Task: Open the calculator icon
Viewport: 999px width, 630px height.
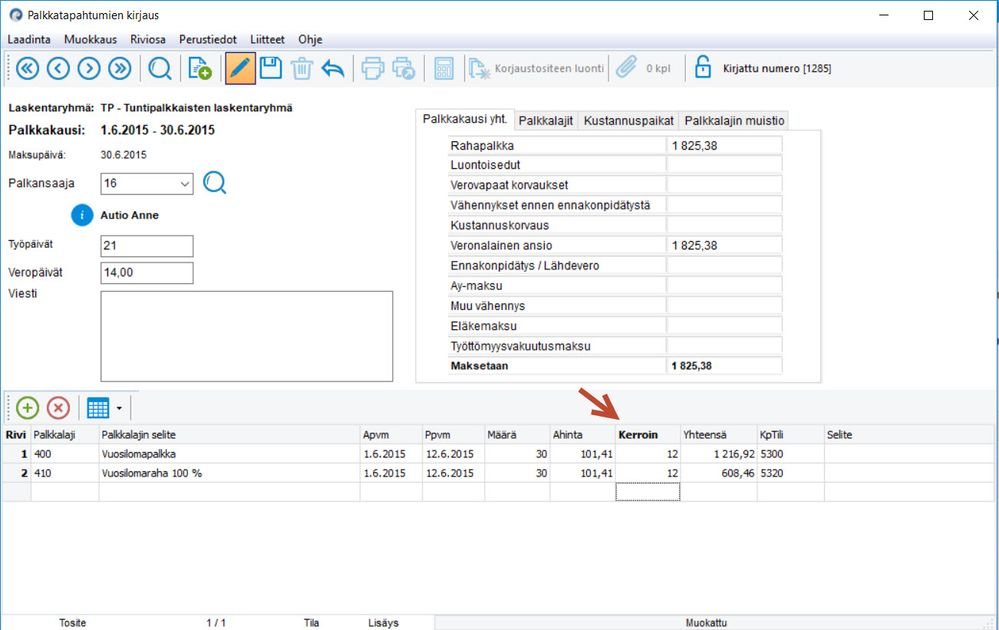Action: tap(443, 68)
